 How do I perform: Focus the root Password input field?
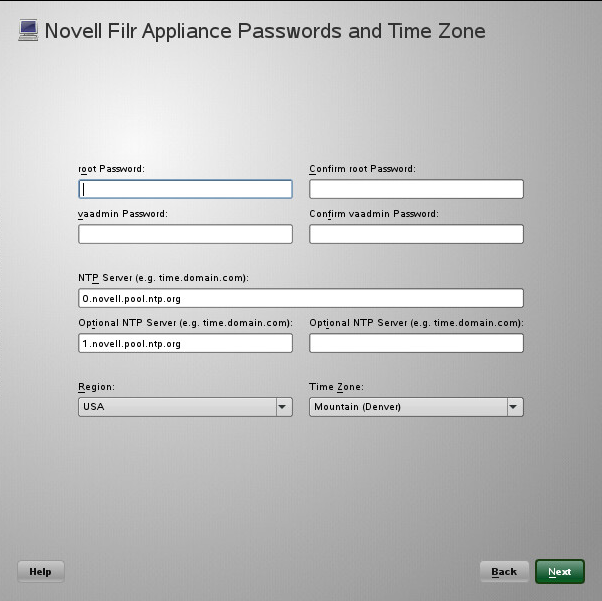[185, 189]
